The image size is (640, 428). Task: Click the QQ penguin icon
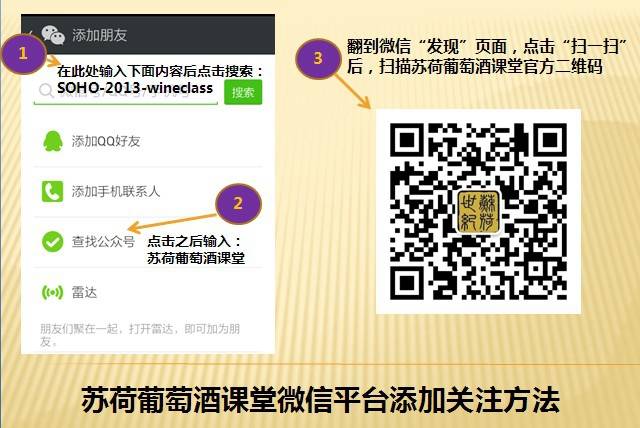tap(53, 141)
